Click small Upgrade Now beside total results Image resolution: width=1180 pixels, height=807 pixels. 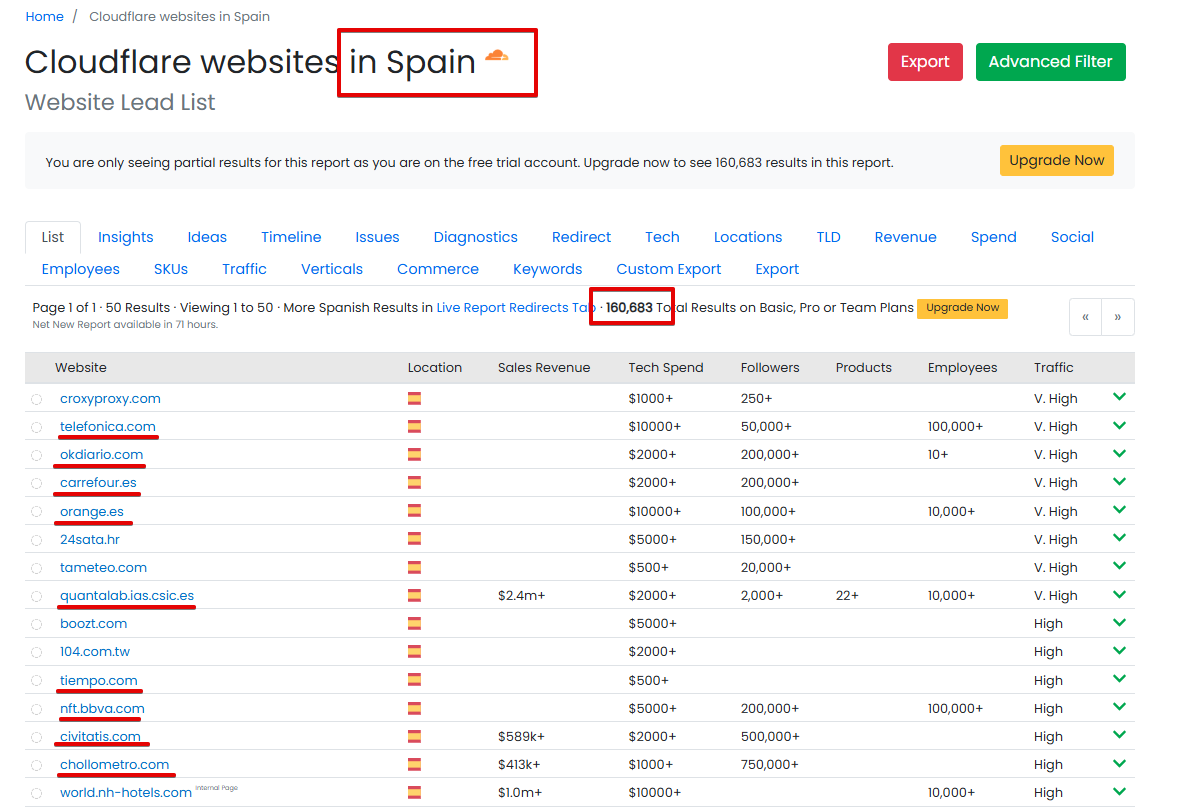click(x=963, y=308)
